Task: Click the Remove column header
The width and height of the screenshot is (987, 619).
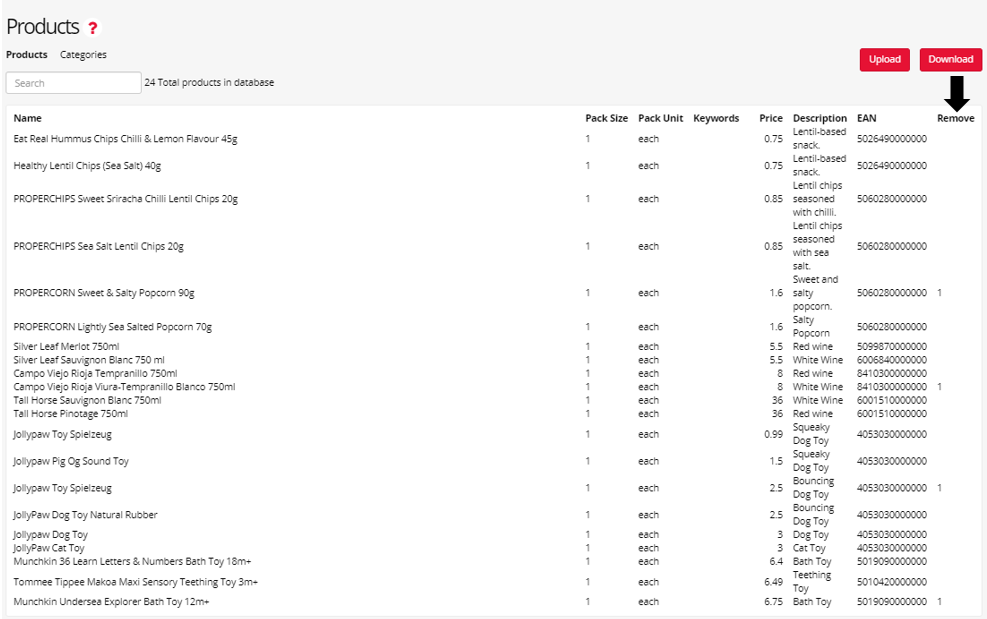Action: (956, 118)
